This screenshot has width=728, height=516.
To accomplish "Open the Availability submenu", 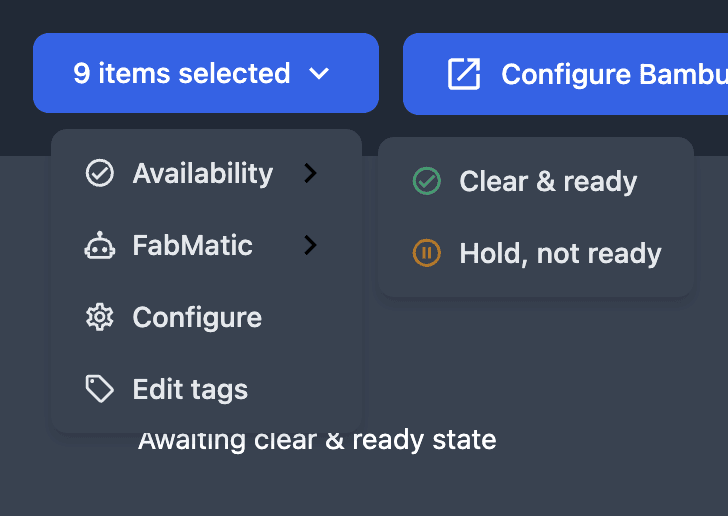I will click(x=206, y=173).
